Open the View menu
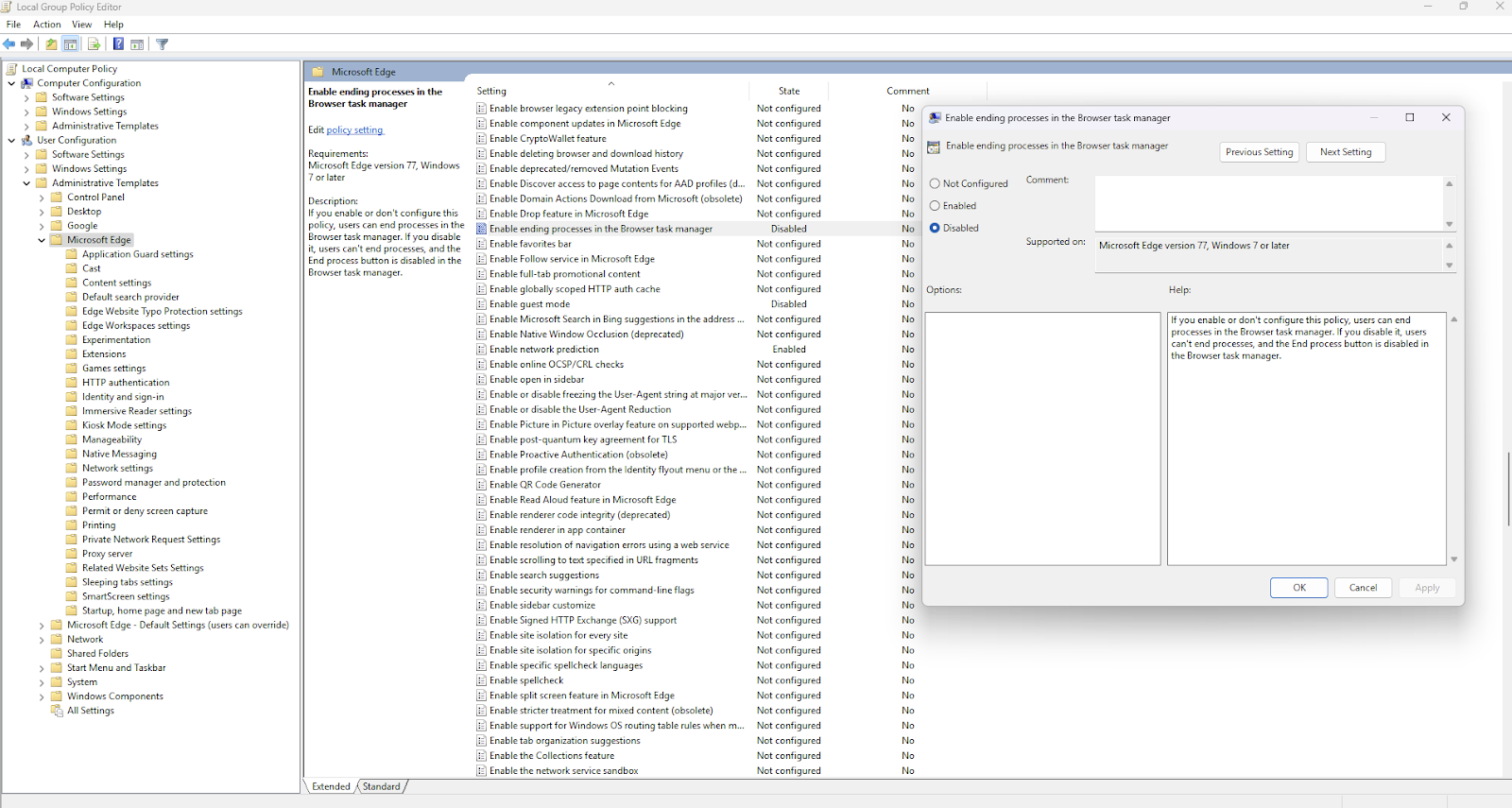This screenshot has width=1512, height=808. (x=82, y=25)
